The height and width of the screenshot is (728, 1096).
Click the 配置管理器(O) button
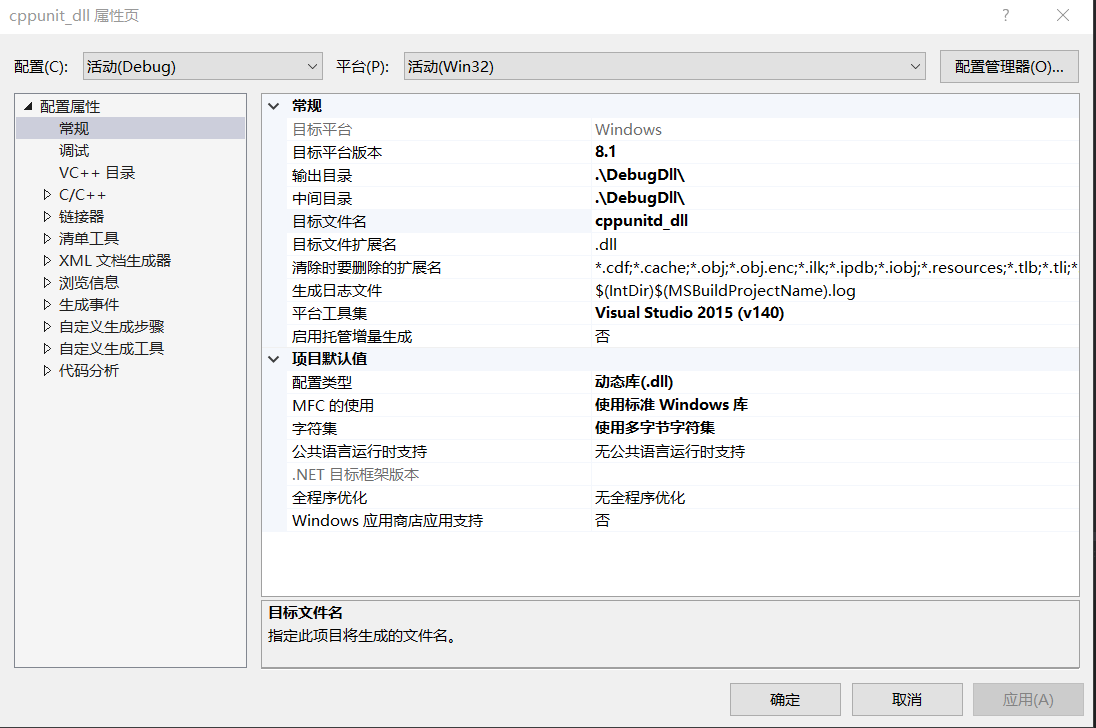click(1008, 65)
